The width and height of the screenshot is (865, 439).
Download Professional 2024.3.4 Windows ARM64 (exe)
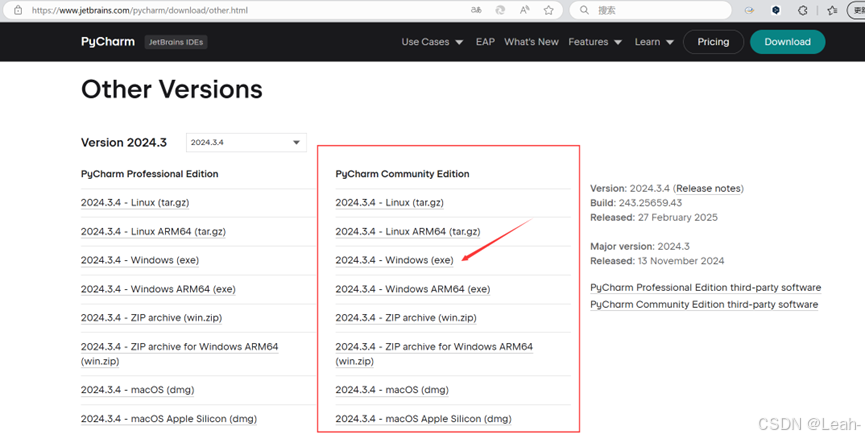(x=158, y=289)
